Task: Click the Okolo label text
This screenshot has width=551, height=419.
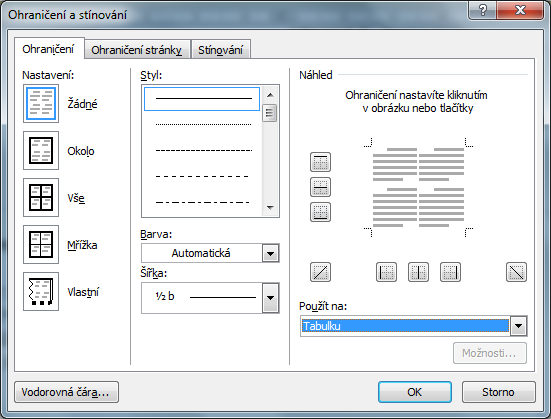Action: coord(81,151)
